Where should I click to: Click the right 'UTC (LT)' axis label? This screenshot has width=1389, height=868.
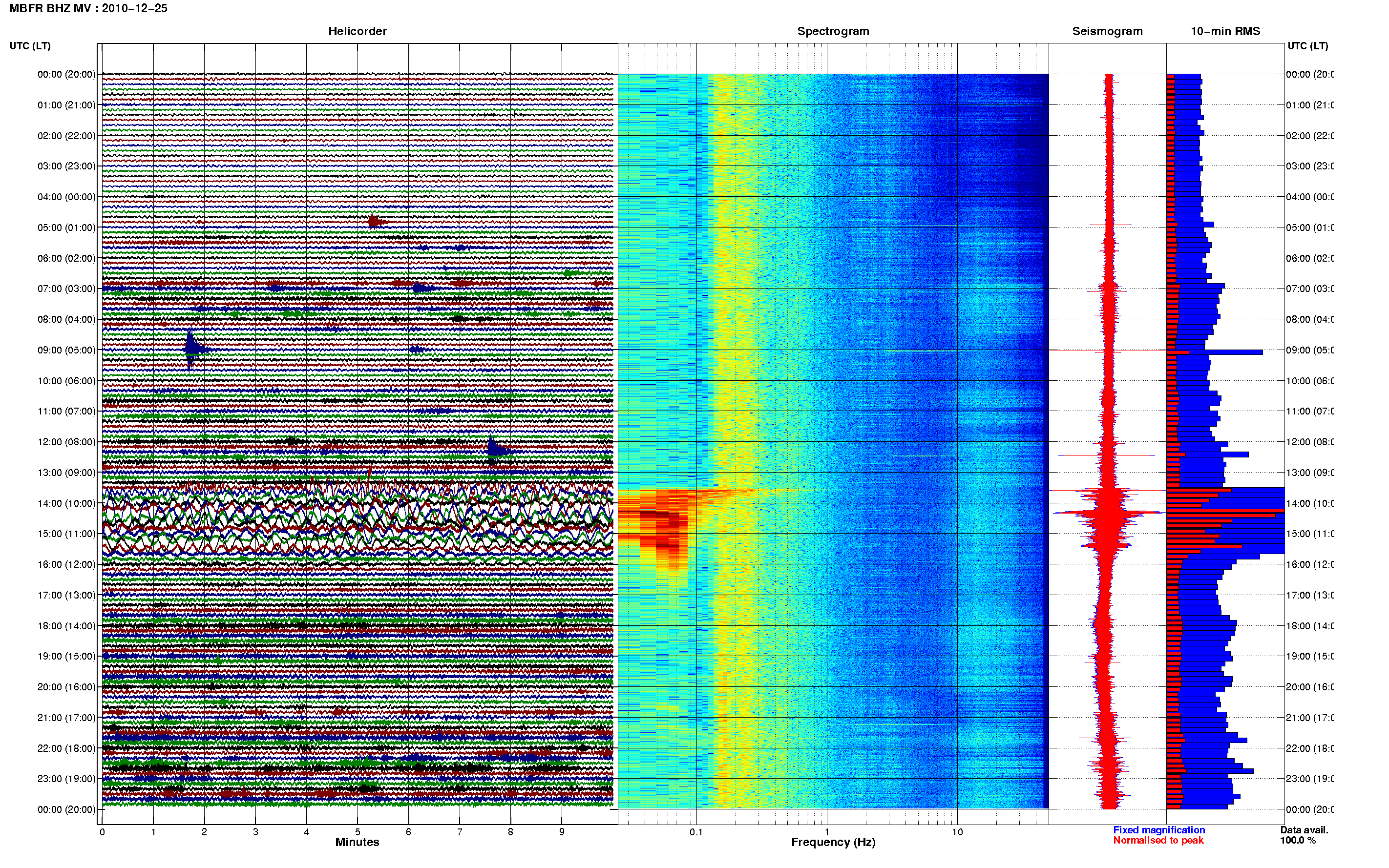1307,46
